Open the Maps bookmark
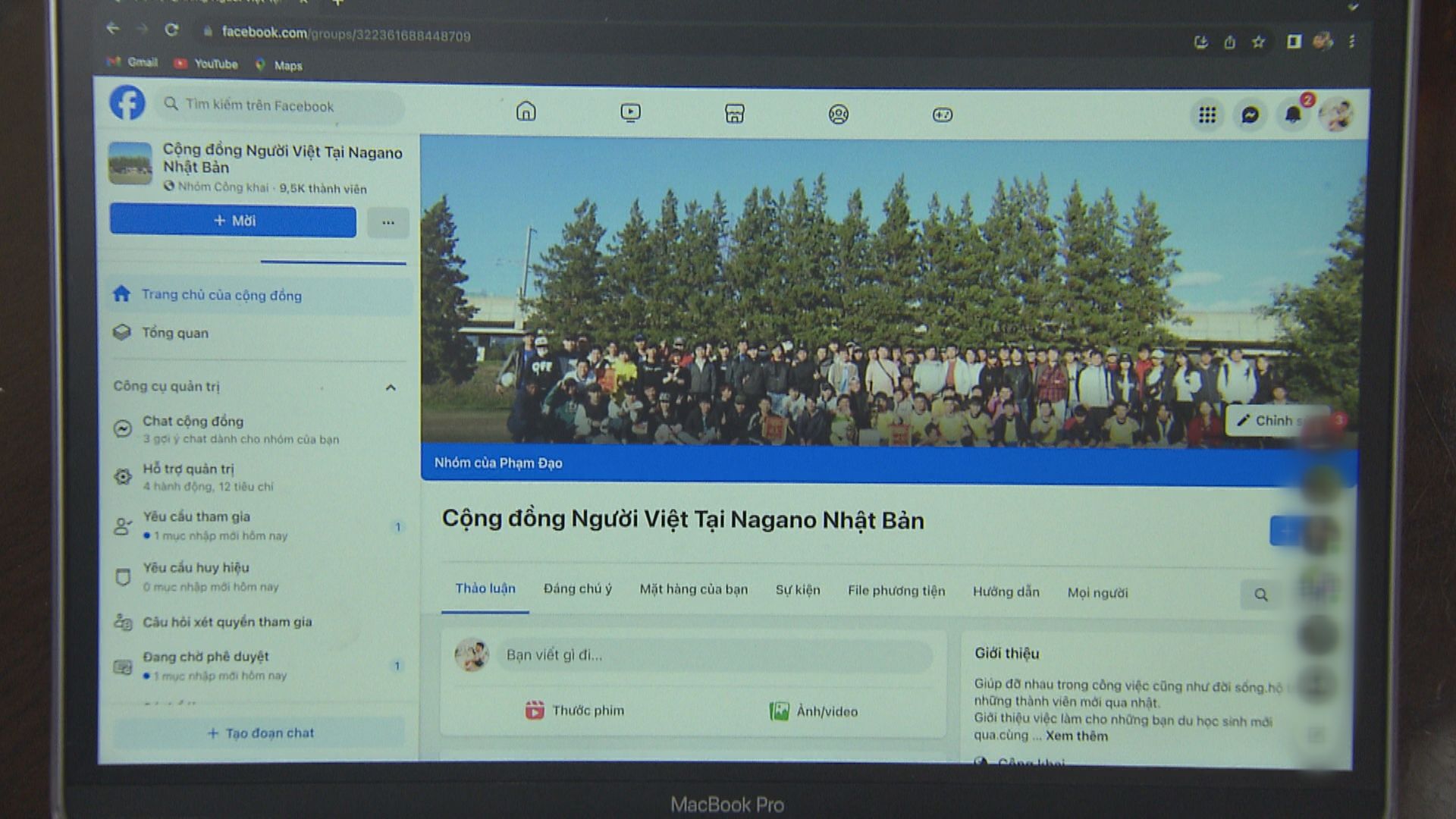Screen dimensions: 1456x819 pos(279,65)
